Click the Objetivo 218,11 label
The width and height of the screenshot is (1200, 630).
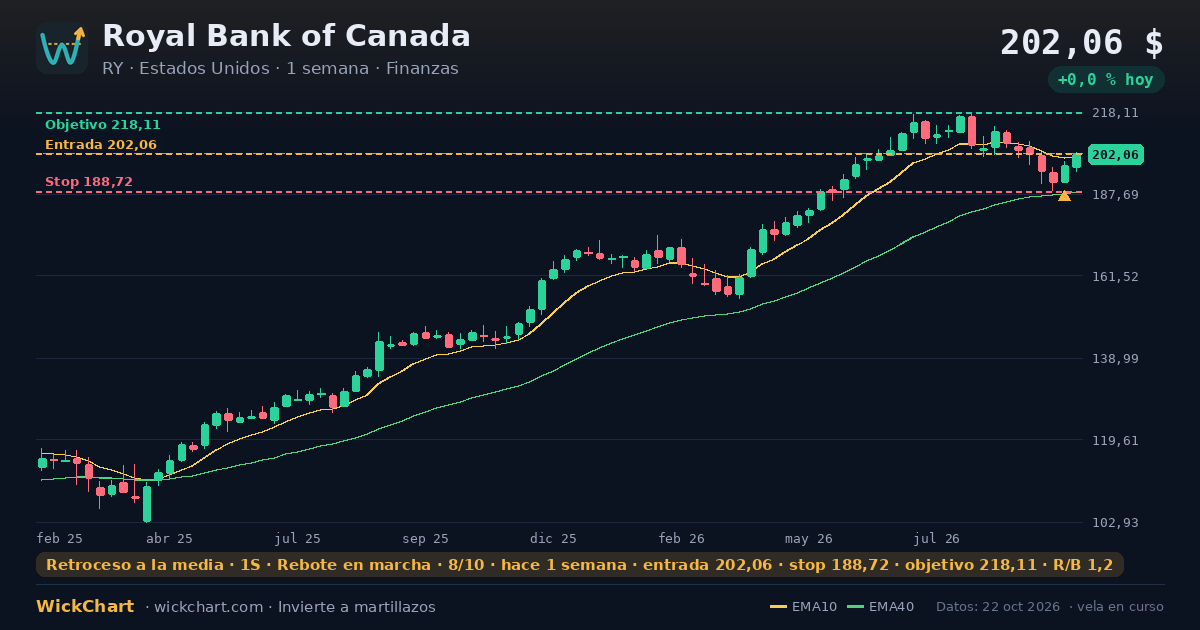[103, 125]
